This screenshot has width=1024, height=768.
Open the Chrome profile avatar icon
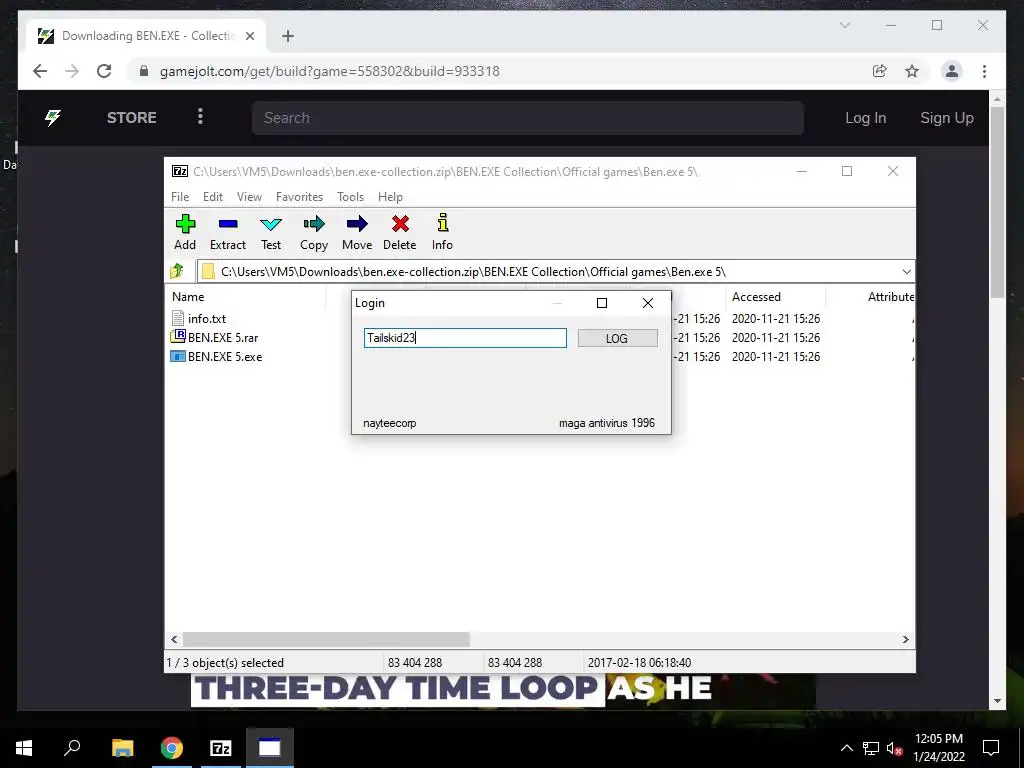point(952,71)
